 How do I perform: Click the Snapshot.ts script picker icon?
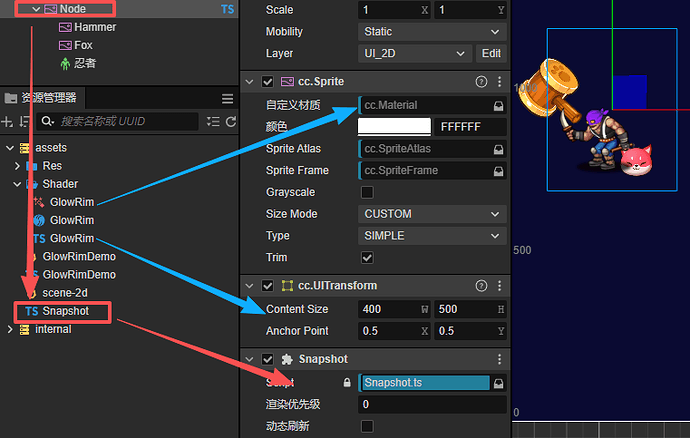pos(498,383)
